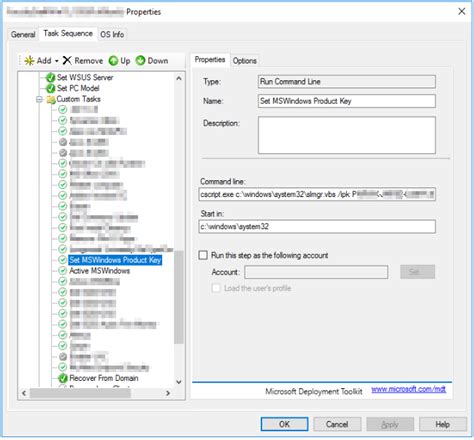
Task: Click the Type field Run Command Line
Action: point(347,82)
